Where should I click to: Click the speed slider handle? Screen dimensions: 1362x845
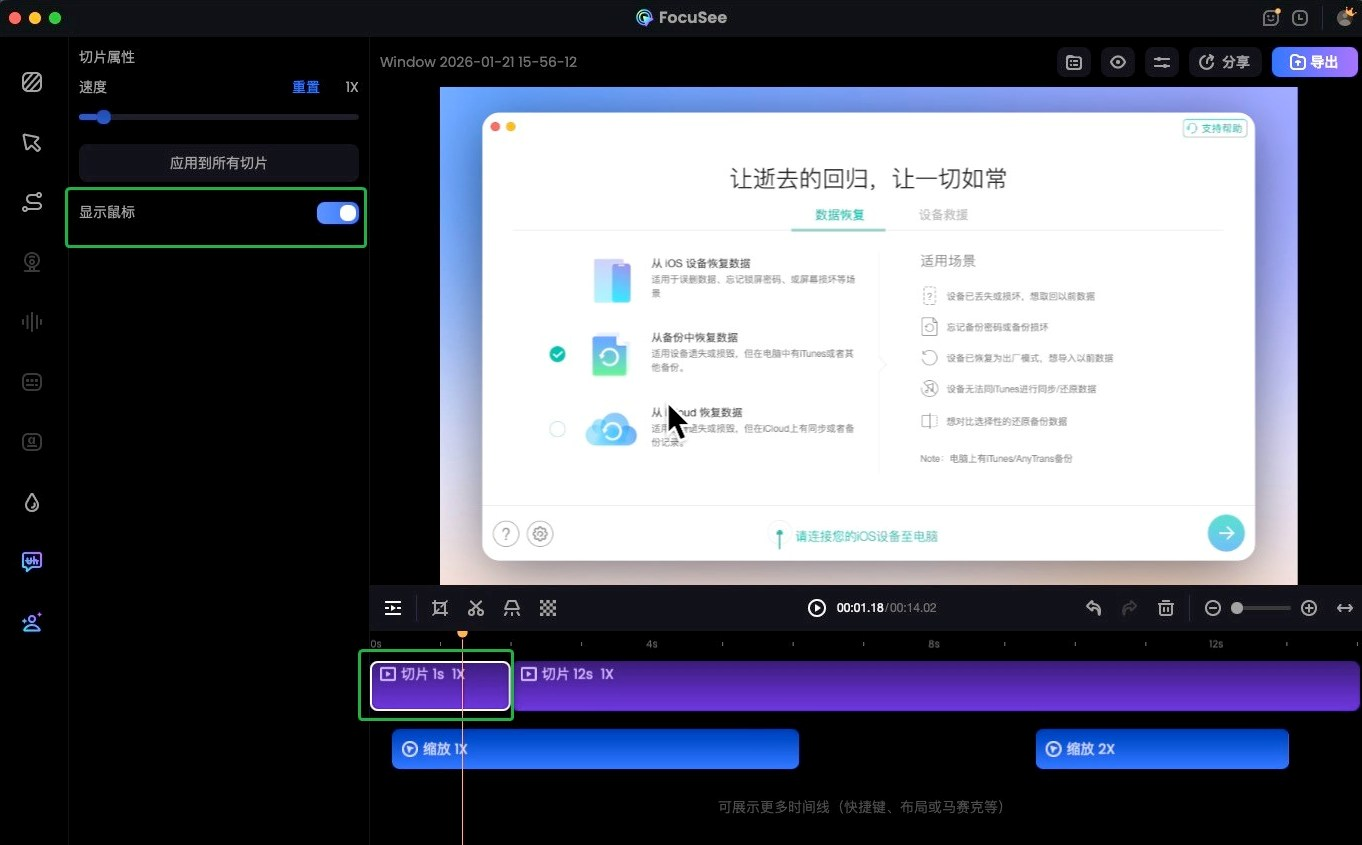pos(103,117)
